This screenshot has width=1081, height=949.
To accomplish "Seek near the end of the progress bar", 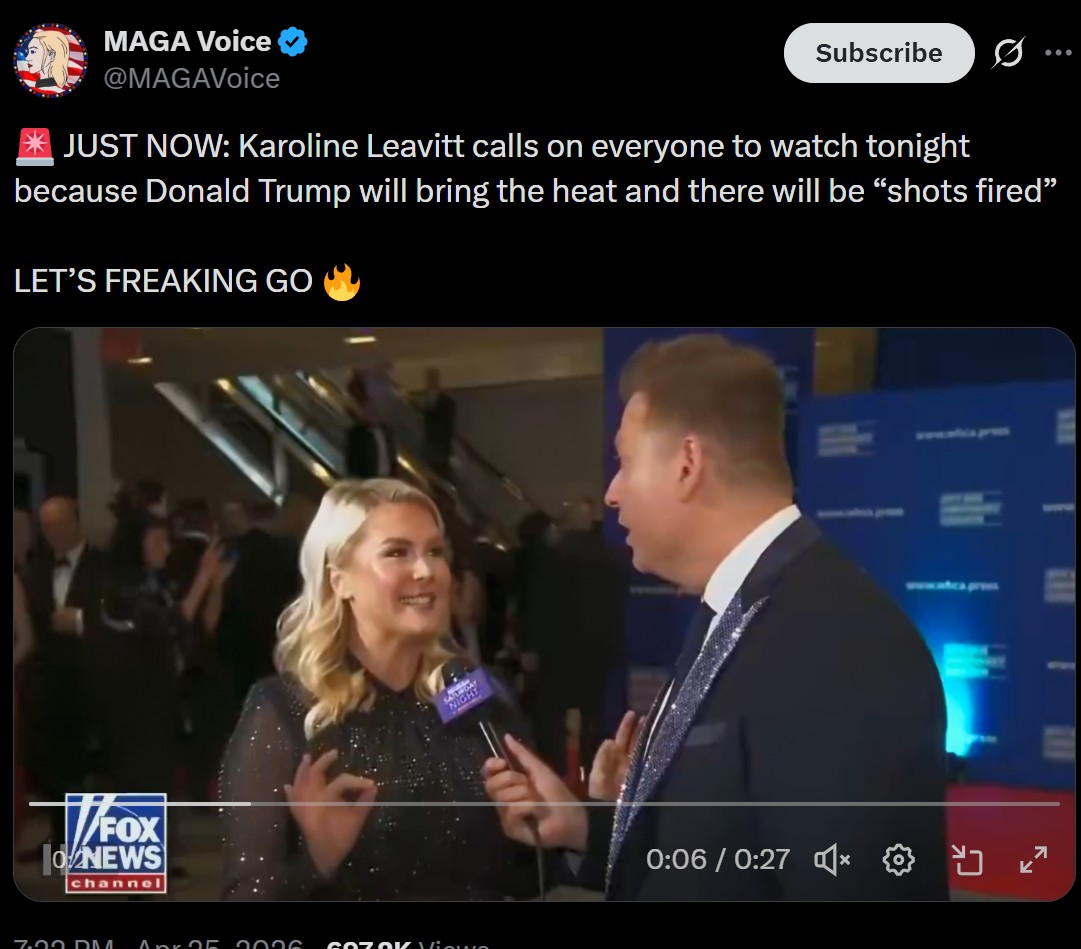I will 1034,804.
